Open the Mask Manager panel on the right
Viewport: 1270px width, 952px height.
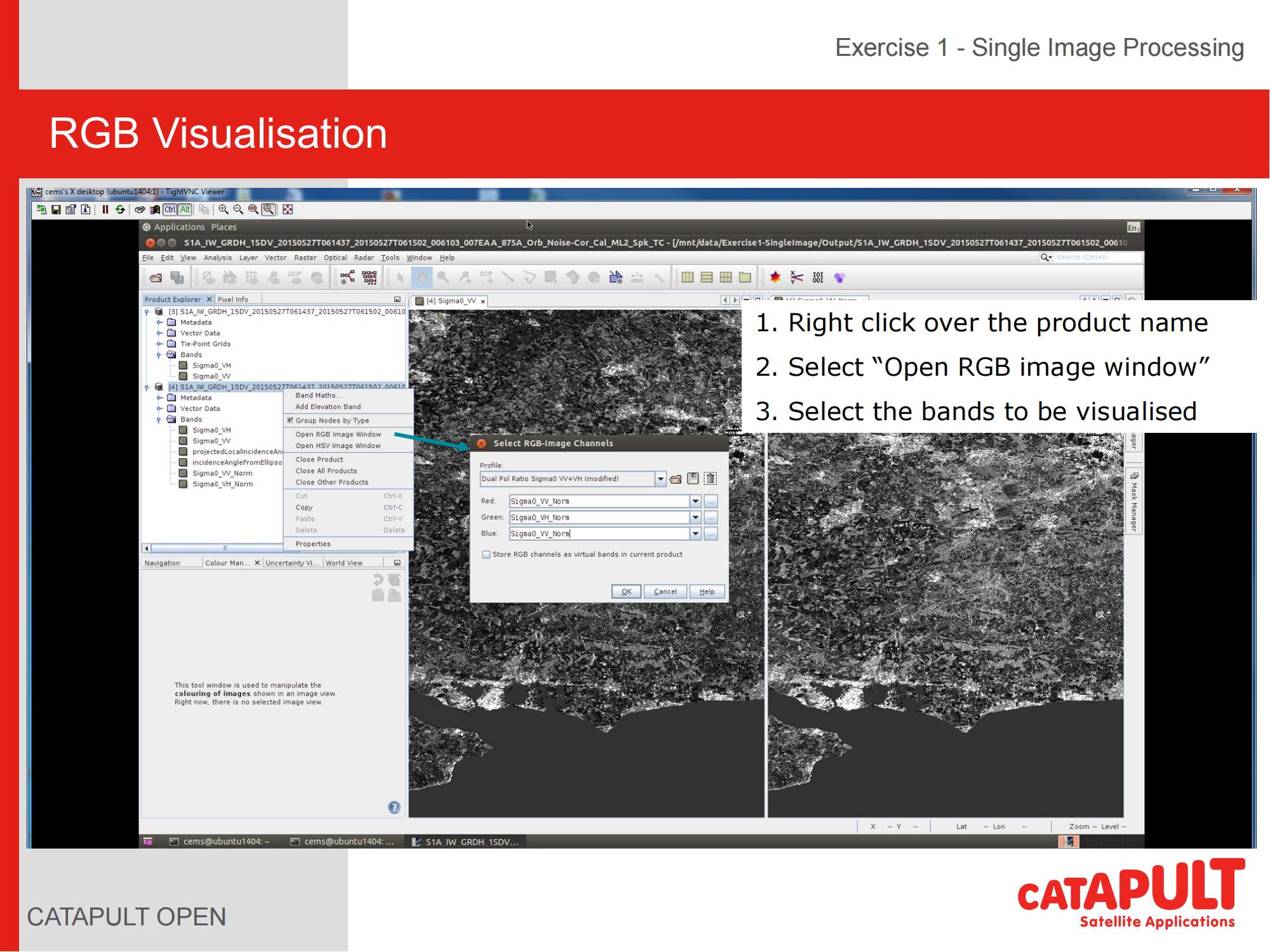coord(1134,501)
